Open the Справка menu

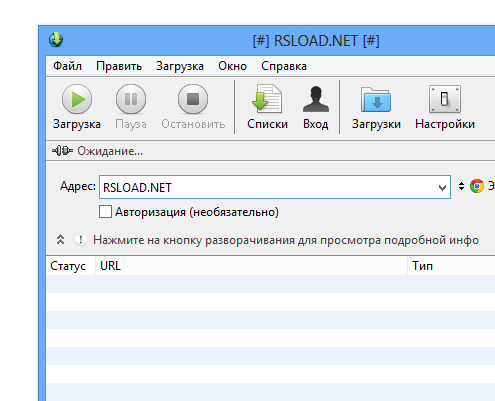click(284, 66)
